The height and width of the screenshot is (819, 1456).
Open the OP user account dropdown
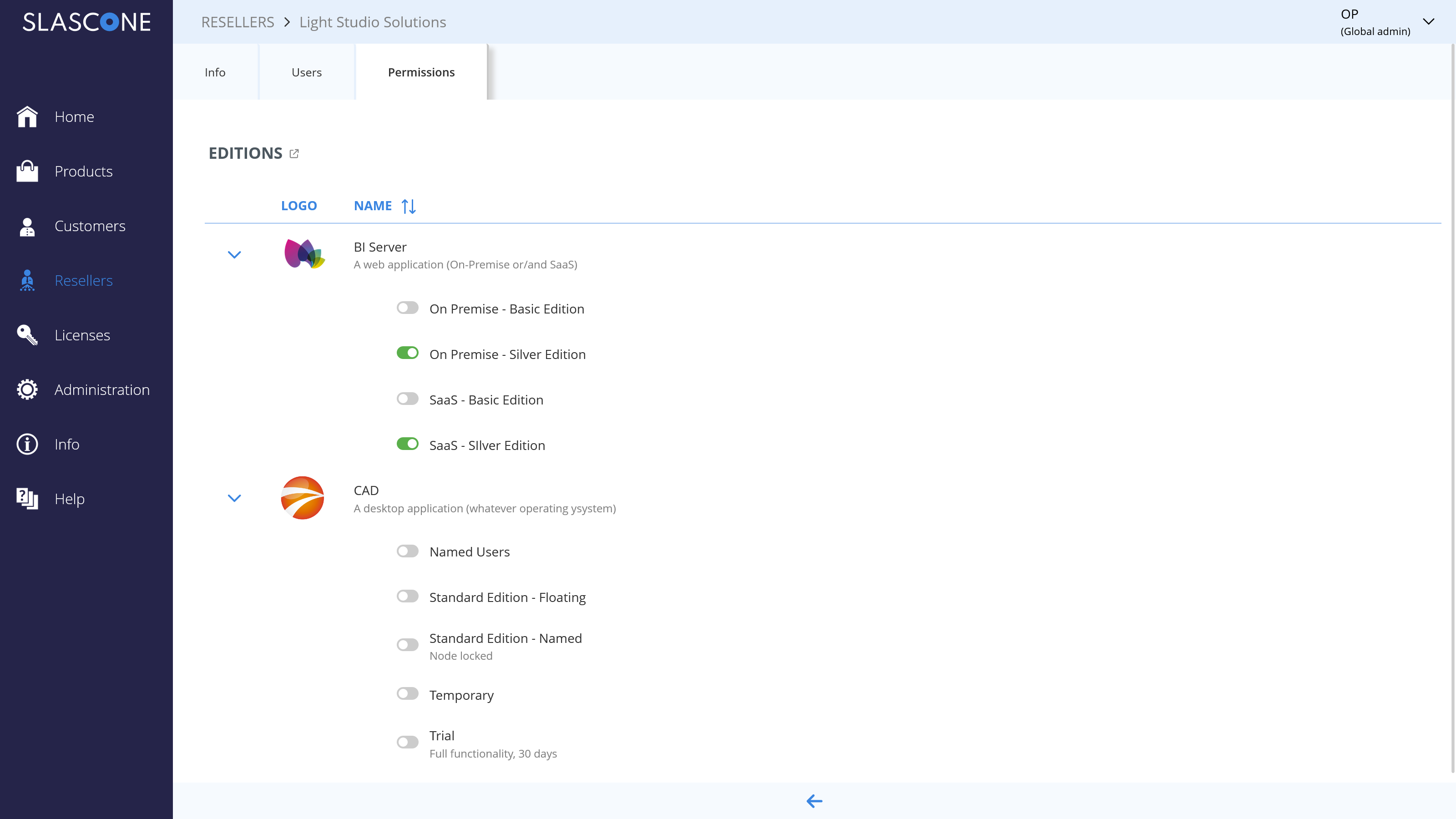[x=1429, y=22]
